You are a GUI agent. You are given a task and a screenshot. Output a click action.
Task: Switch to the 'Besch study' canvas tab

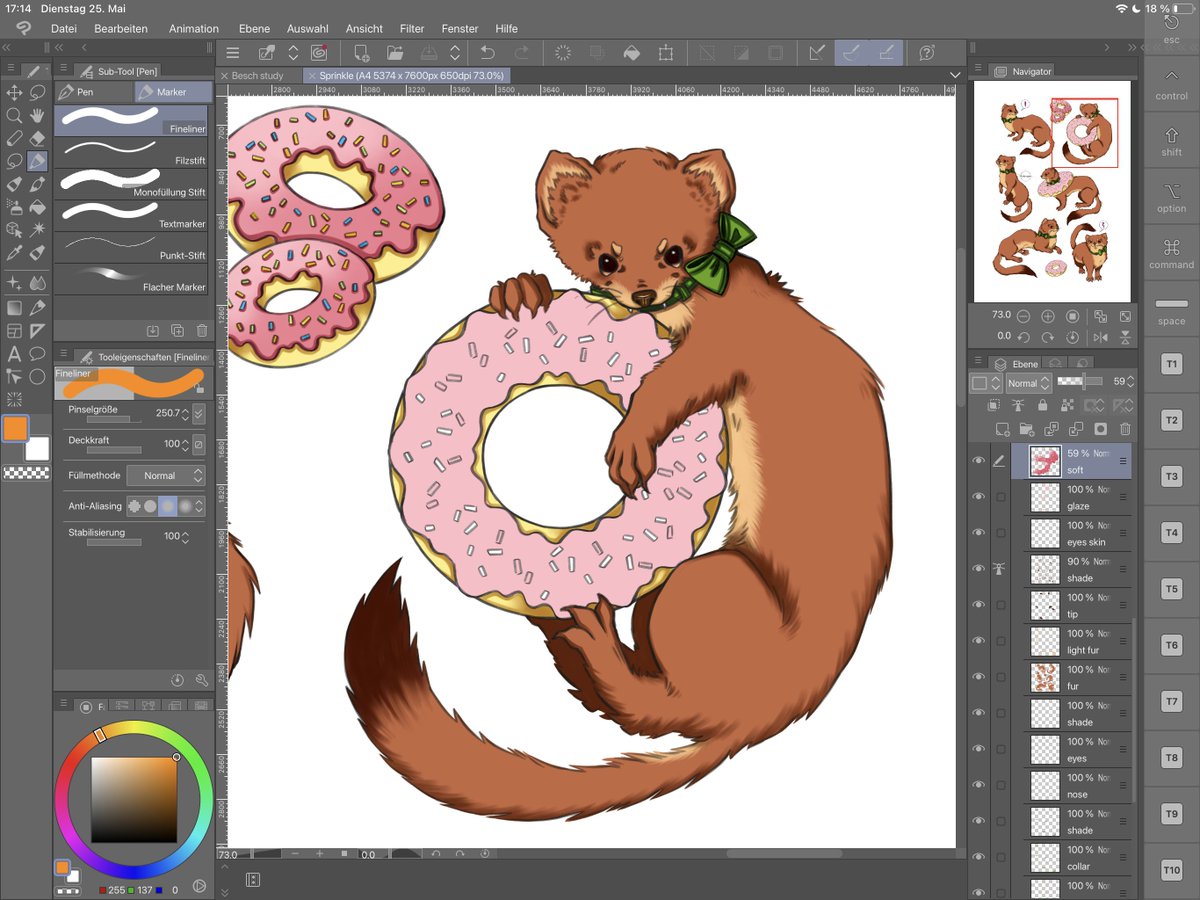[x=258, y=76]
